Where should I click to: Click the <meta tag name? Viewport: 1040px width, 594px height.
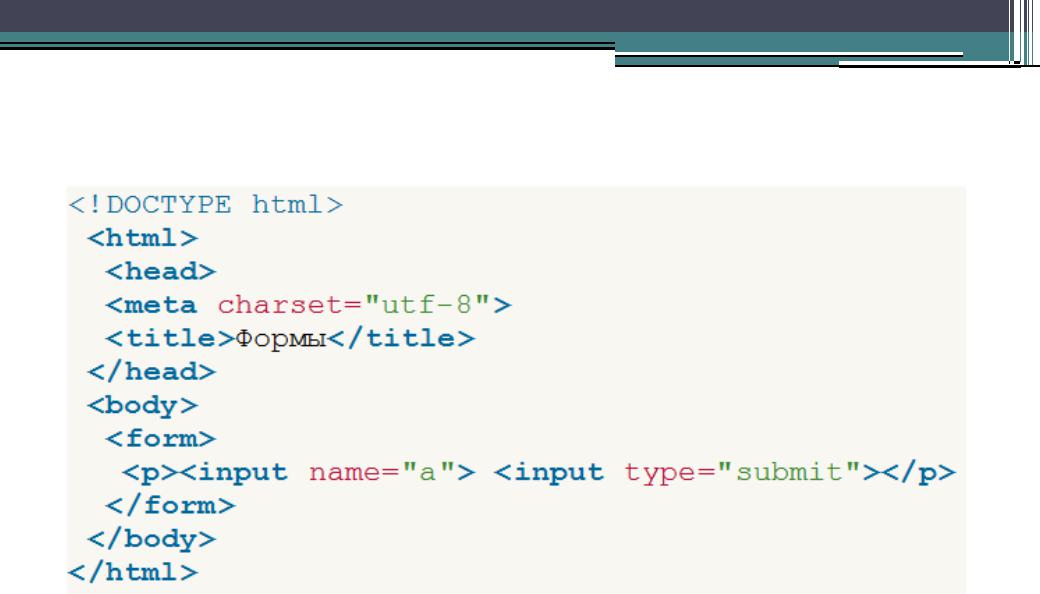tap(151, 305)
